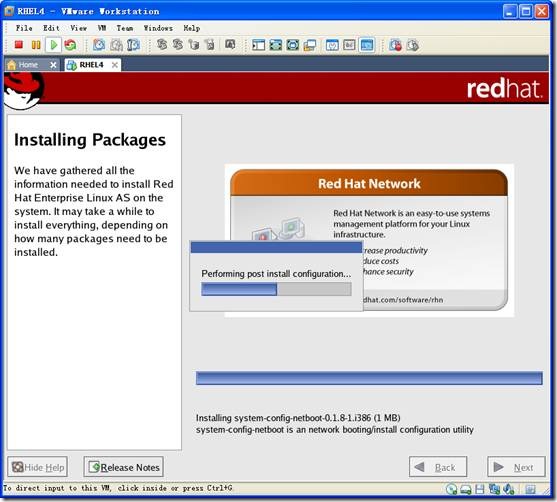Click the hard disk device status bar icon
This screenshot has height=502, width=557.
tap(466, 490)
